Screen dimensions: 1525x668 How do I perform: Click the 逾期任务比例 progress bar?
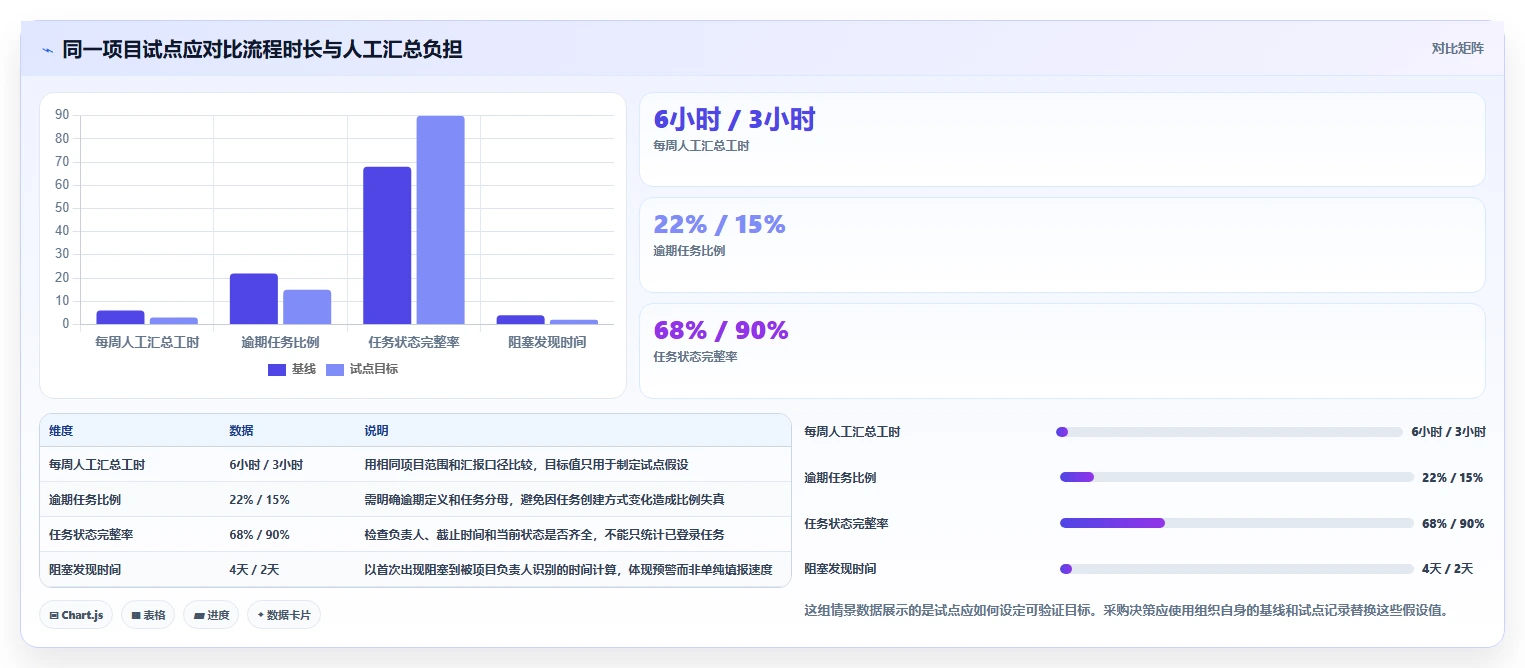point(1236,477)
